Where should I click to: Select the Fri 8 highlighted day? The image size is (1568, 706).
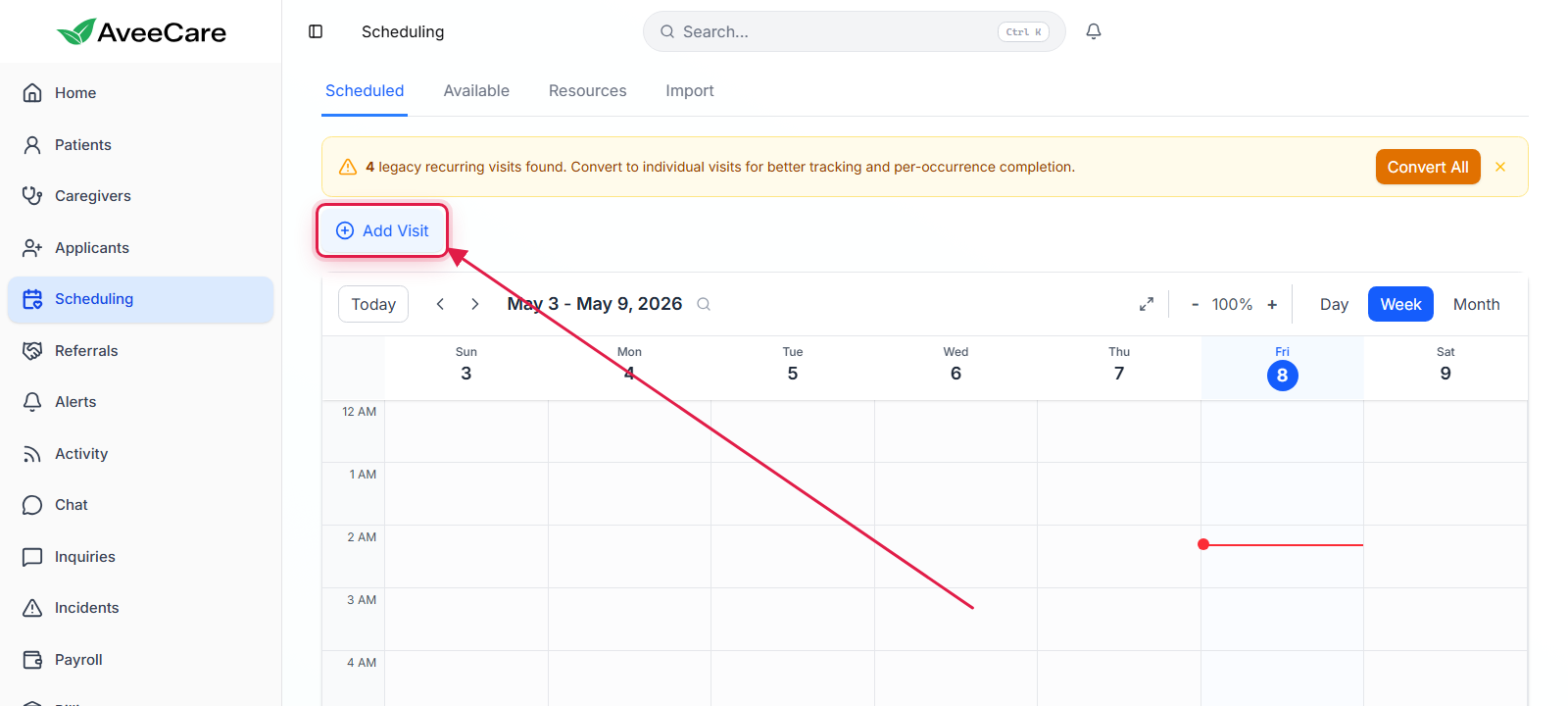click(x=1282, y=368)
